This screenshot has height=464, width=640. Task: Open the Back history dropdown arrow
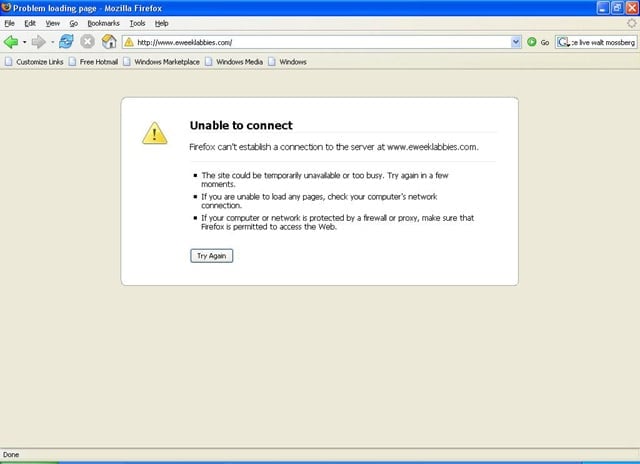(x=24, y=42)
